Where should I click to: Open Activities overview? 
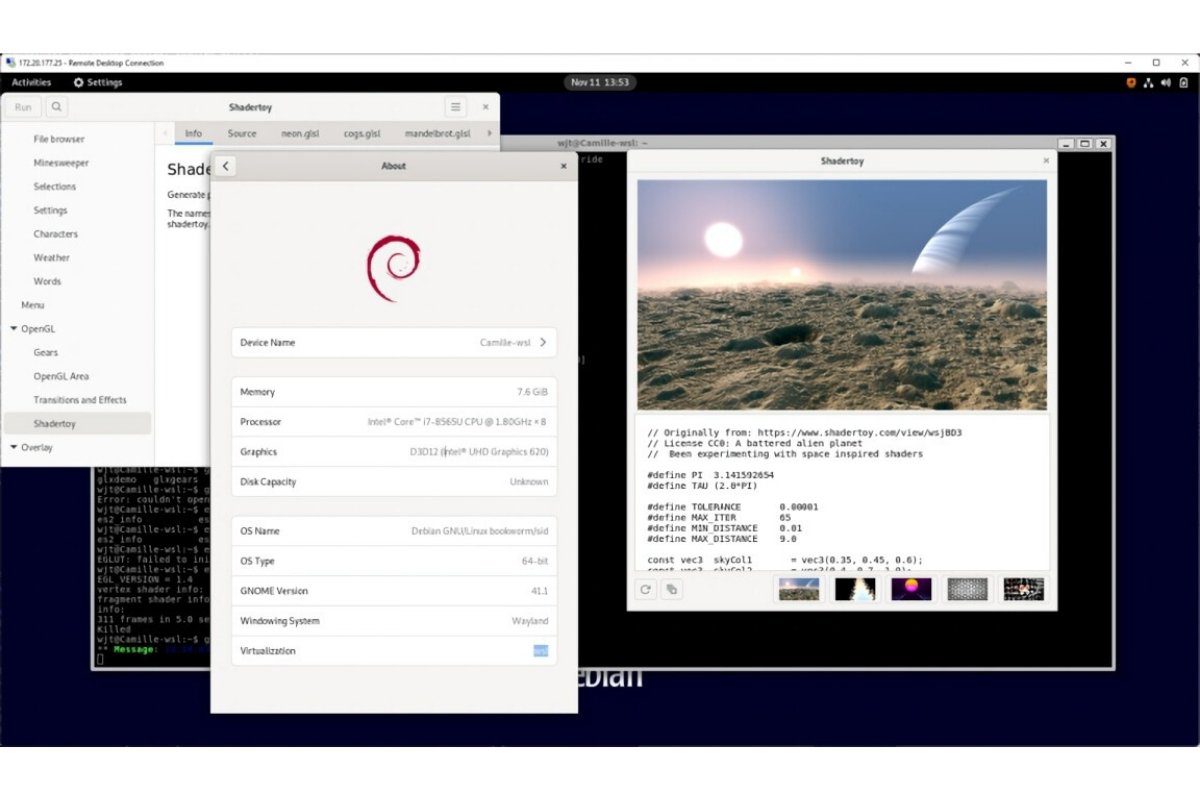pos(31,83)
